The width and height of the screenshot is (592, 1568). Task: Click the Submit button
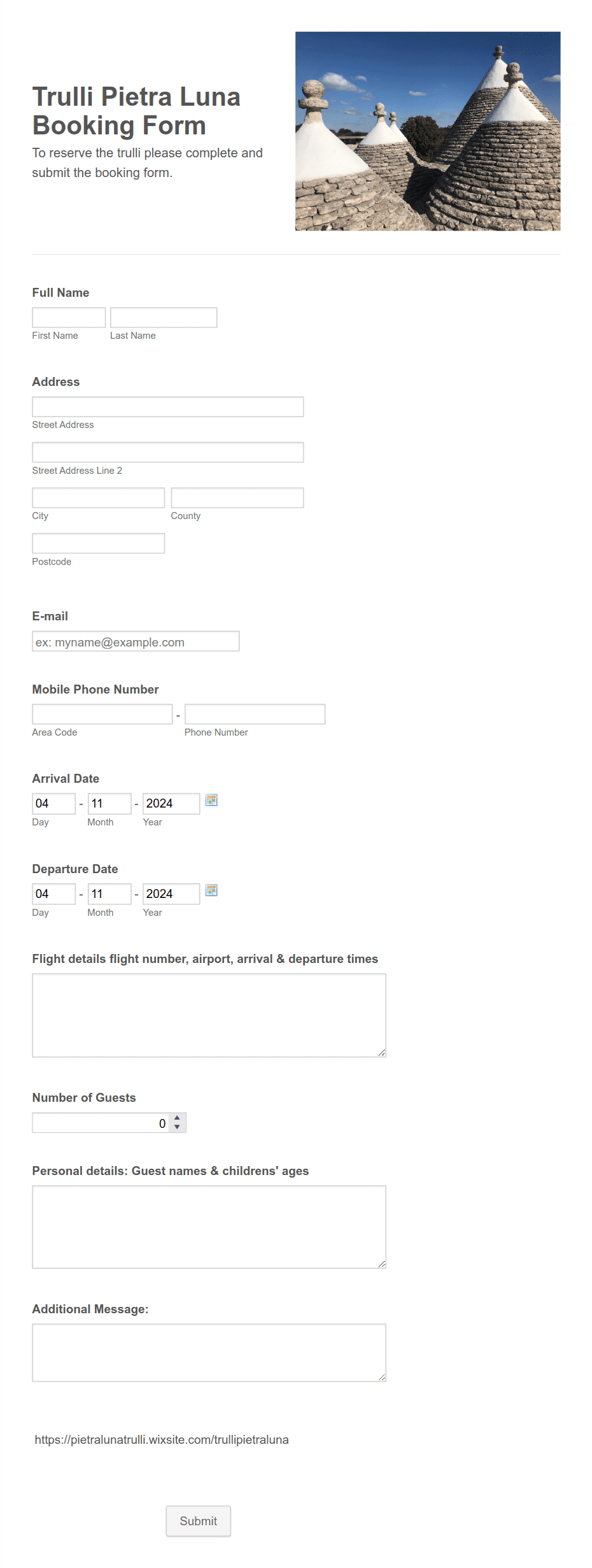(199, 1522)
